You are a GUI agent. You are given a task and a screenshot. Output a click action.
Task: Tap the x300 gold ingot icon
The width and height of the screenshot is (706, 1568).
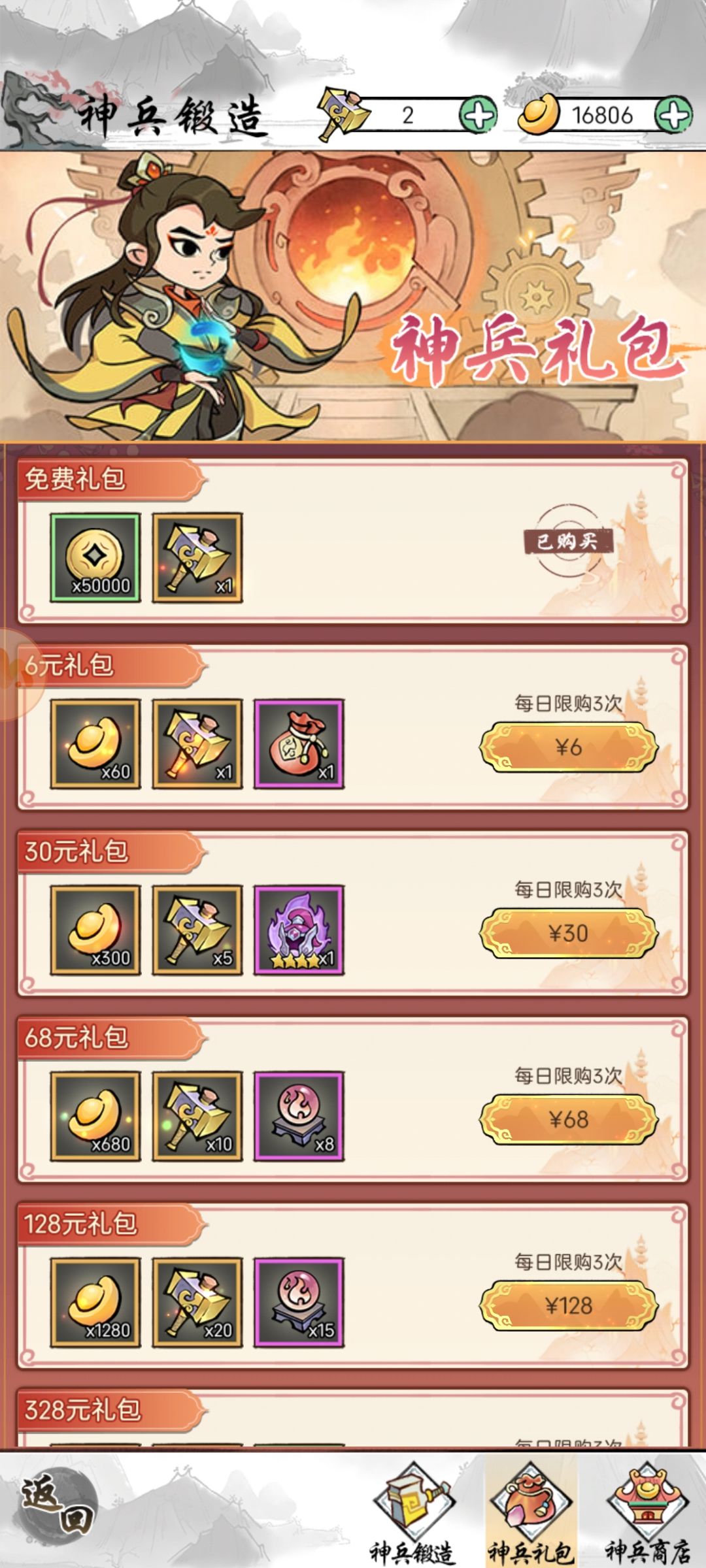pos(95,930)
